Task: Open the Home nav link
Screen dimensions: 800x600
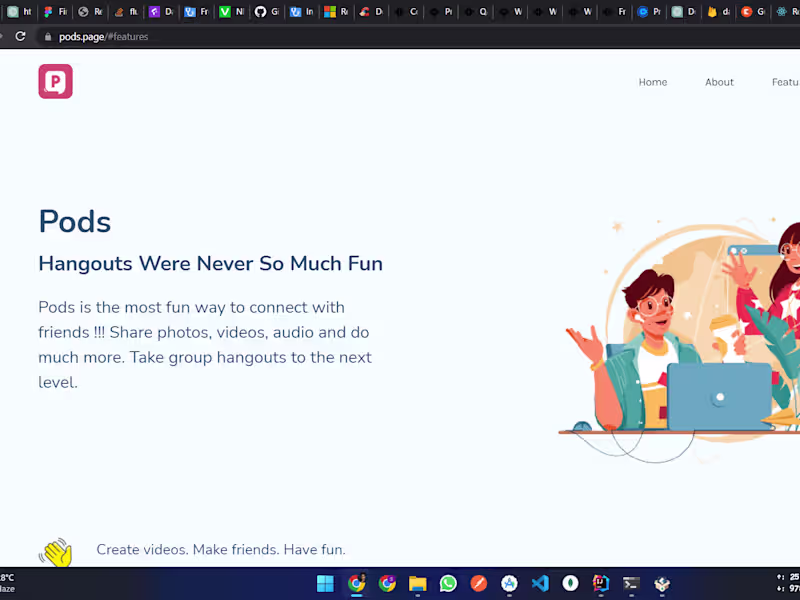Action: pyautogui.click(x=653, y=82)
